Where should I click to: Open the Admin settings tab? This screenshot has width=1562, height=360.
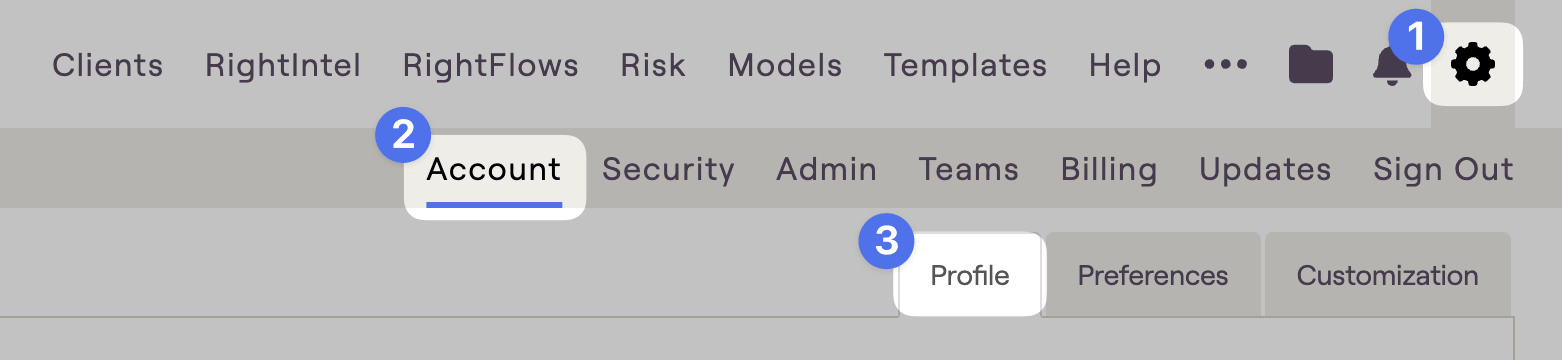point(826,170)
